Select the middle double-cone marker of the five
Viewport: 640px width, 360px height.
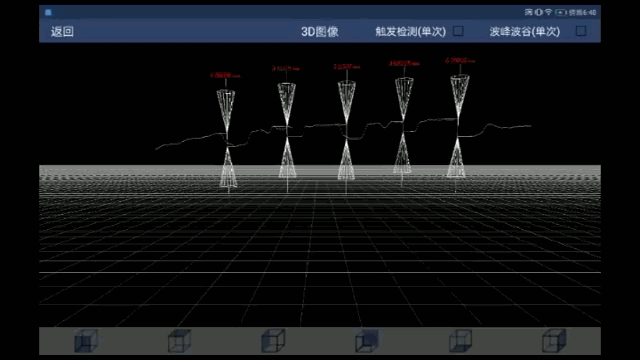(346, 131)
